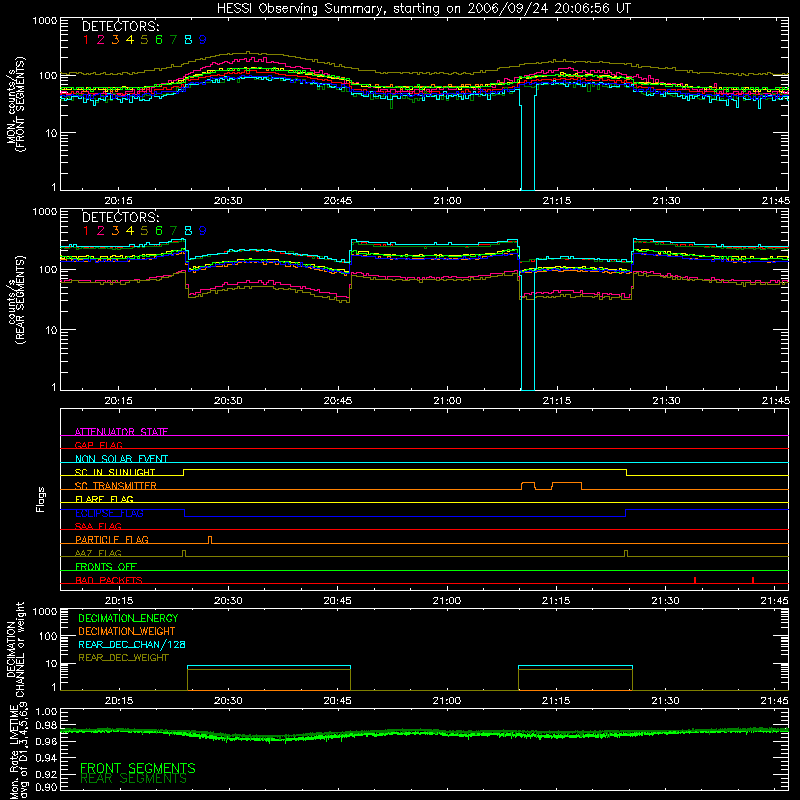Select detector 7 in rear-segments legend
The image size is (800, 800).
(x=173, y=231)
